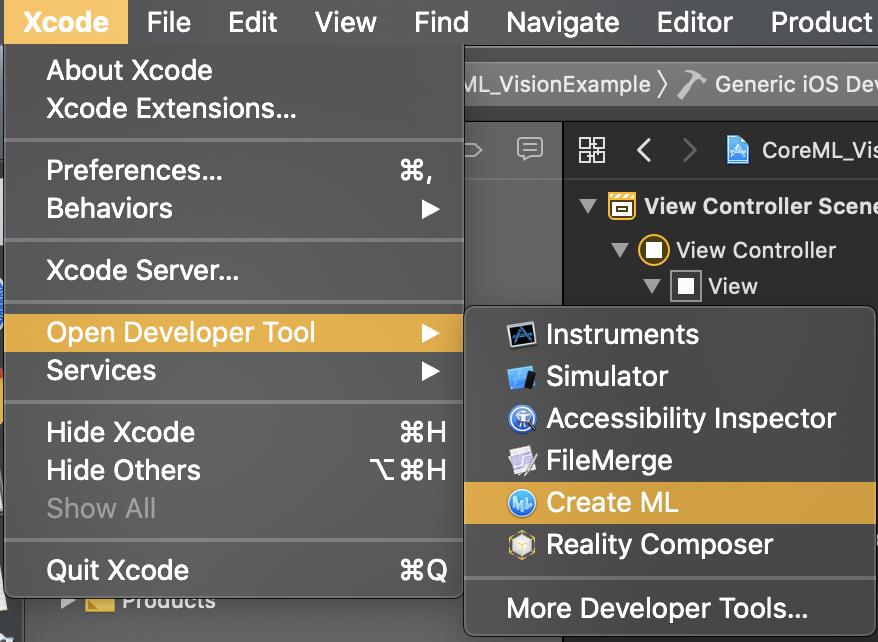This screenshot has height=642, width=878.
Task: Open the Navigate menu
Action: [x=563, y=22]
